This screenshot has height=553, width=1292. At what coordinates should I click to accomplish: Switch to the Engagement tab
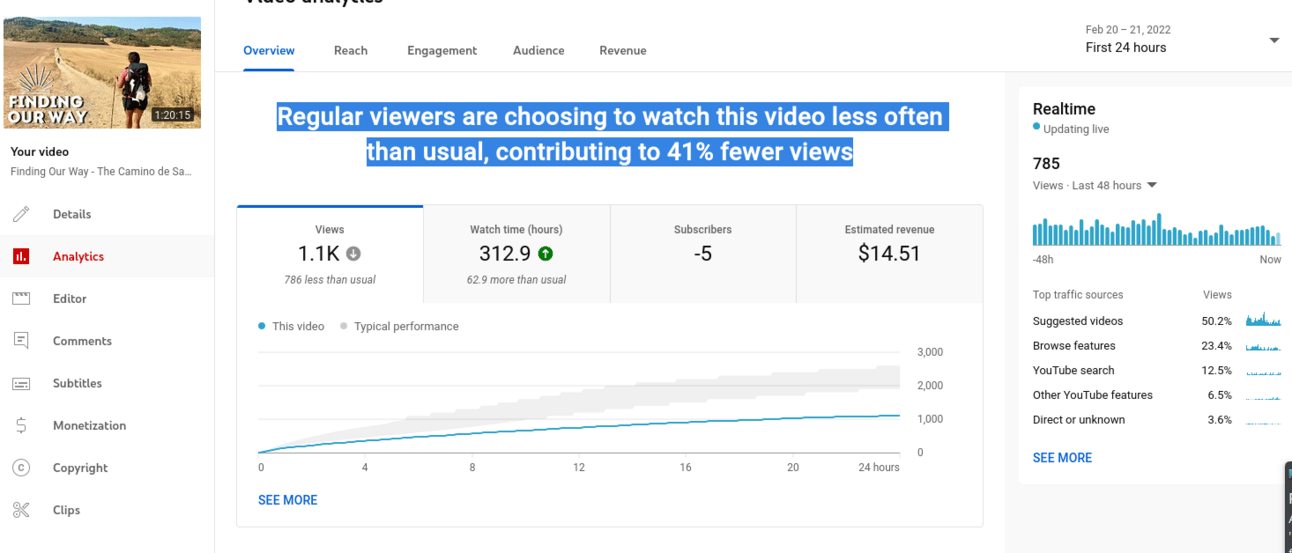click(441, 51)
